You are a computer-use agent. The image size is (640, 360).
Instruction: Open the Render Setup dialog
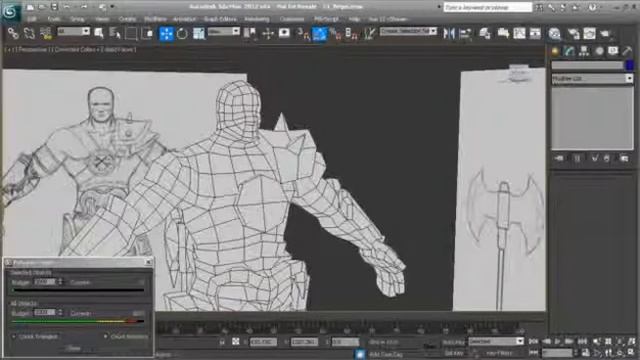(573, 33)
